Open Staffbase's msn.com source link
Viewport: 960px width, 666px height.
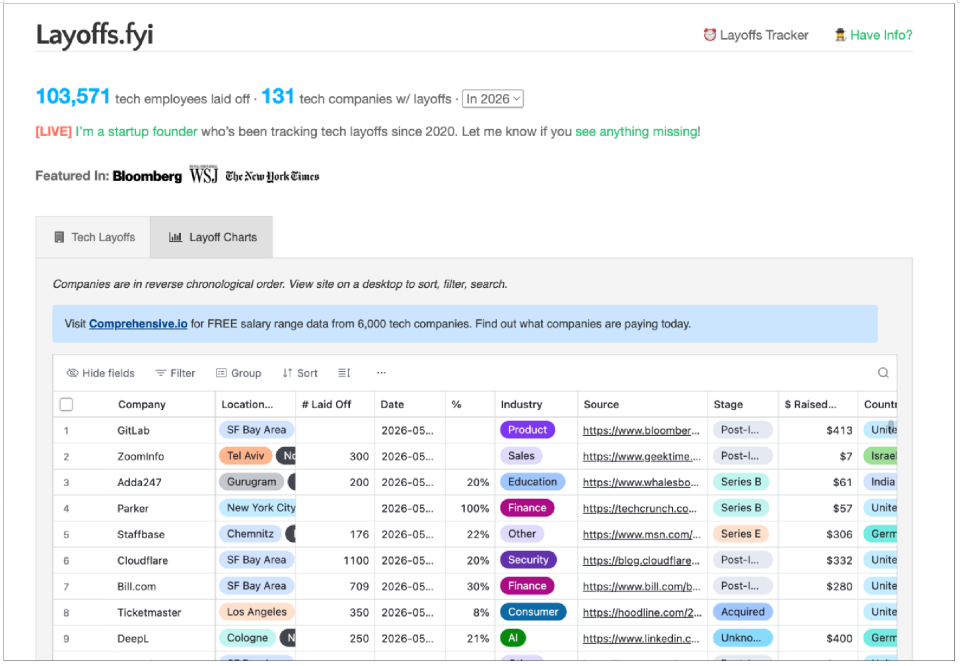(x=641, y=534)
